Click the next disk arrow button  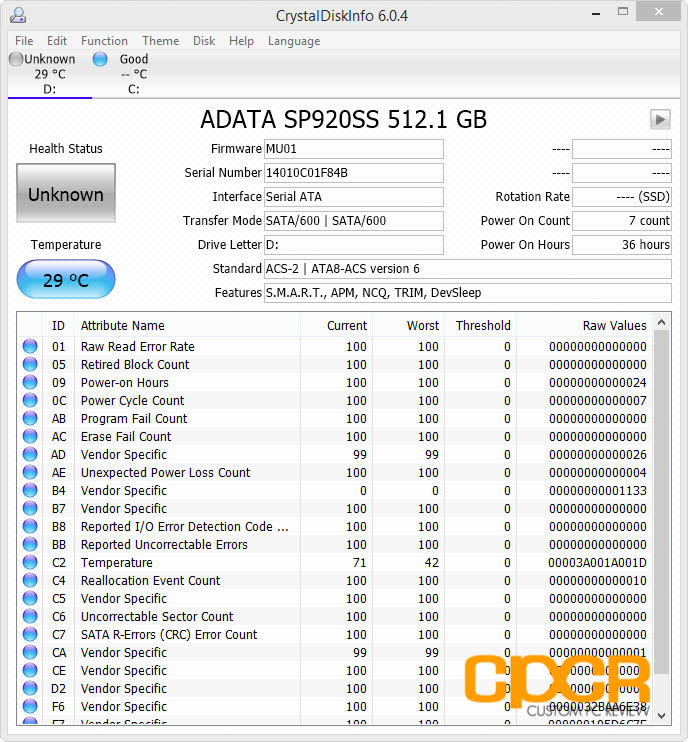(x=660, y=119)
